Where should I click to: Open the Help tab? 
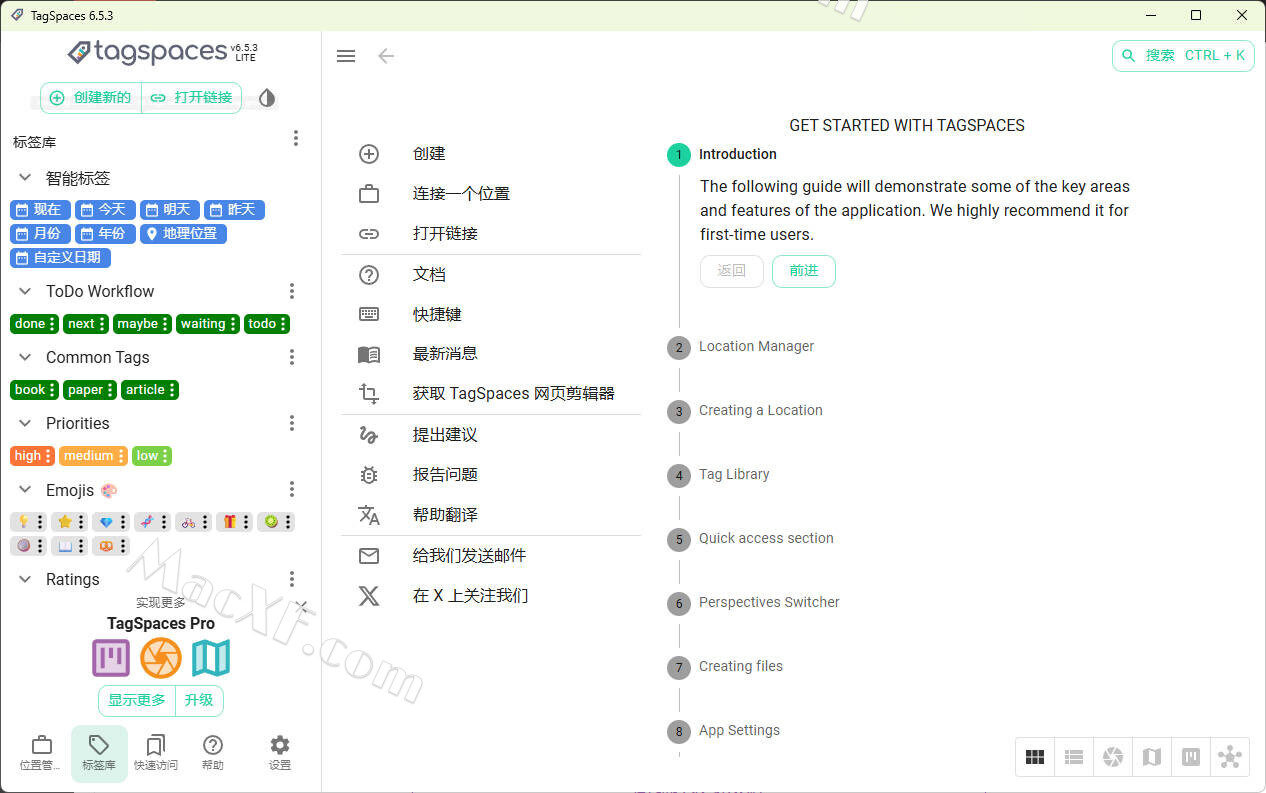click(213, 753)
